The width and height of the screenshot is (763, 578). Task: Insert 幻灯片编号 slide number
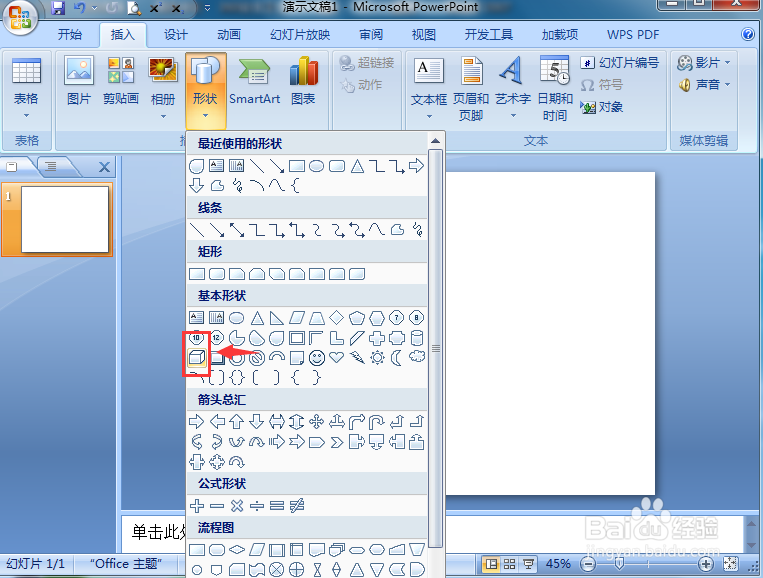tap(619, 63)
